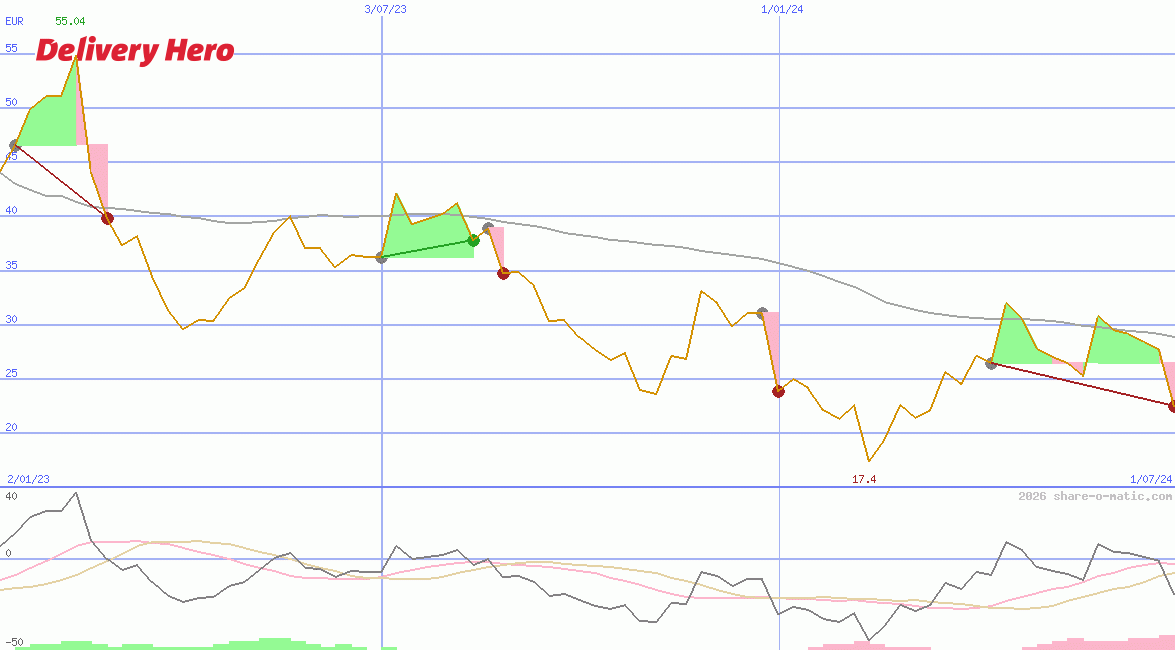Click the -50 oscillator axis label
The height and width of the screenshot is (650, 1175).
tap(12, 642)
